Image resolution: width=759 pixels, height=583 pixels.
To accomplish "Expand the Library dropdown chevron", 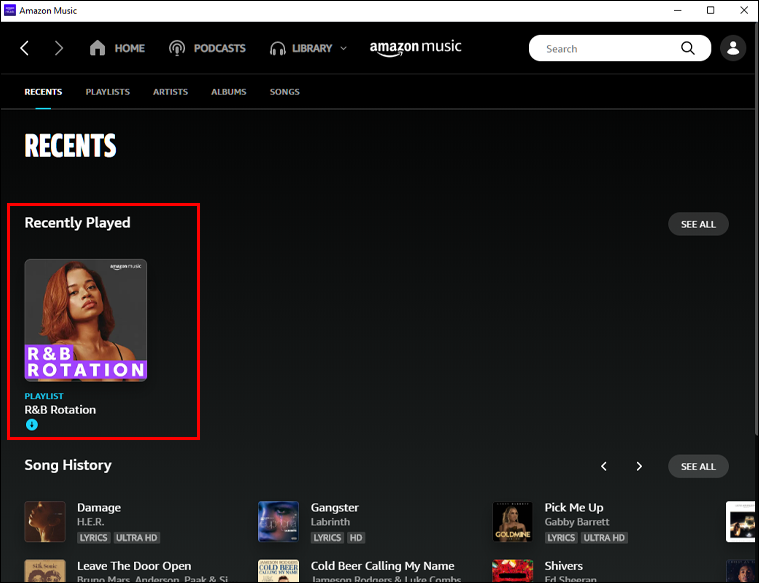I will coord(344,48).
